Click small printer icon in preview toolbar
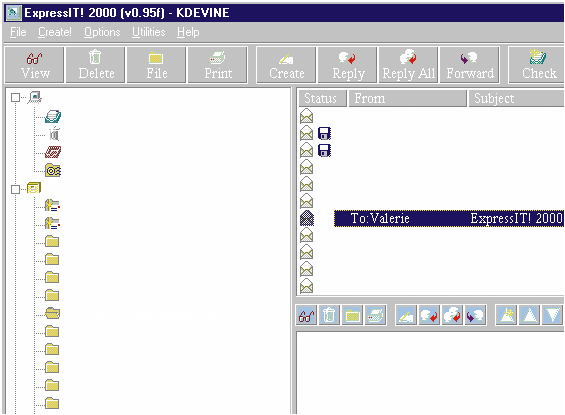Viewport: 565px width, 415px height. (x=375, y=315)
